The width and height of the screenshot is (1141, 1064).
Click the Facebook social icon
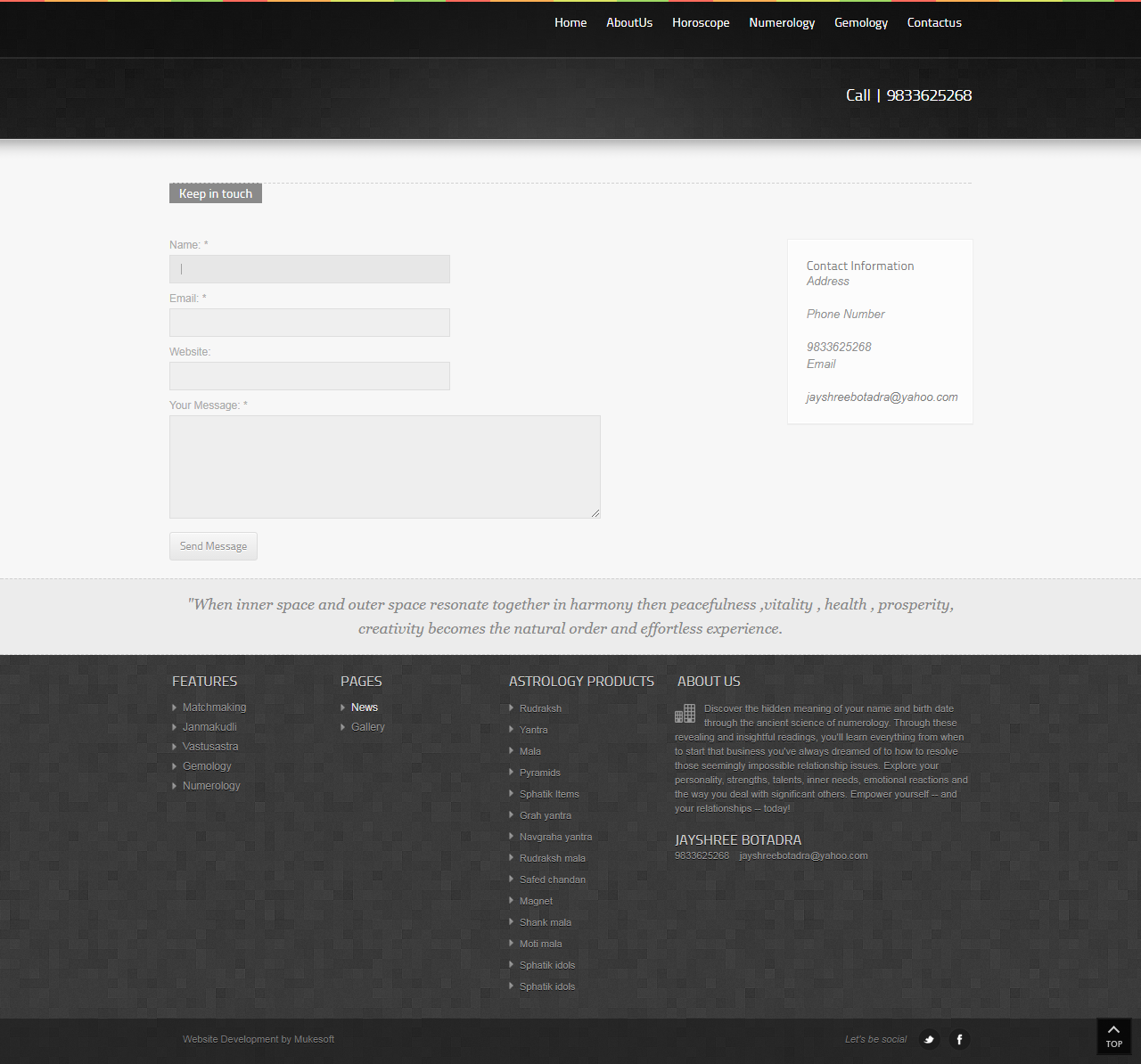coord(959,1039)
